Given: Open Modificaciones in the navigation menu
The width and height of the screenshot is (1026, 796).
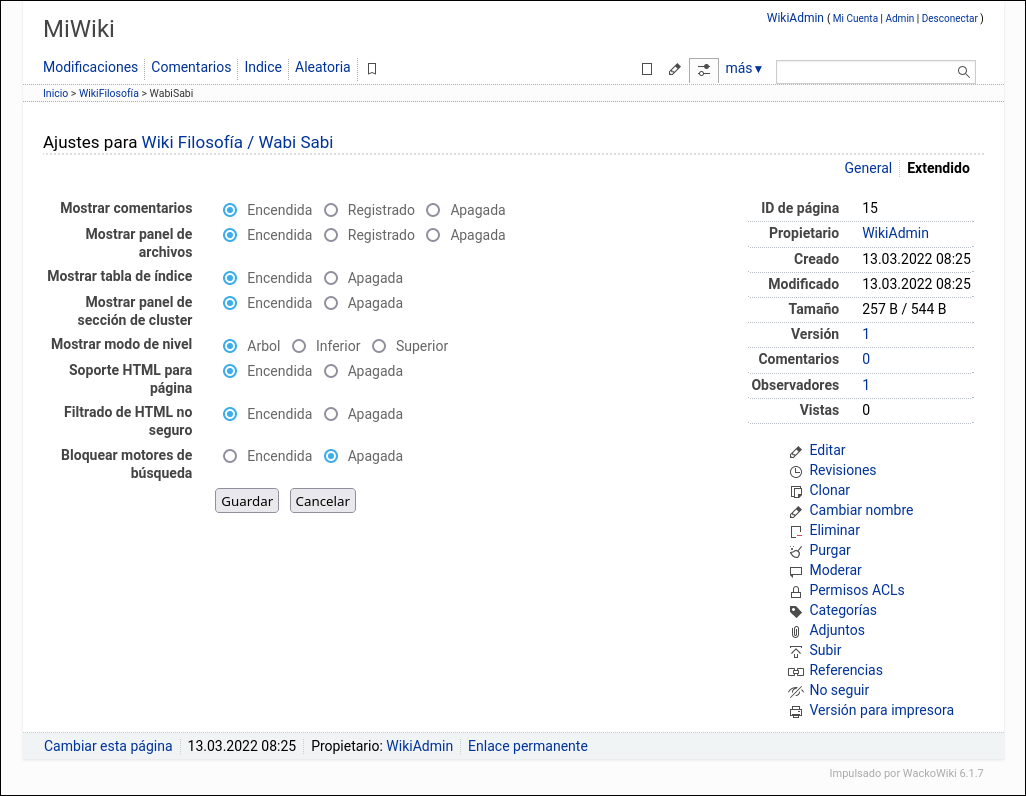Looking at the screenshot, I should [90, 67].
